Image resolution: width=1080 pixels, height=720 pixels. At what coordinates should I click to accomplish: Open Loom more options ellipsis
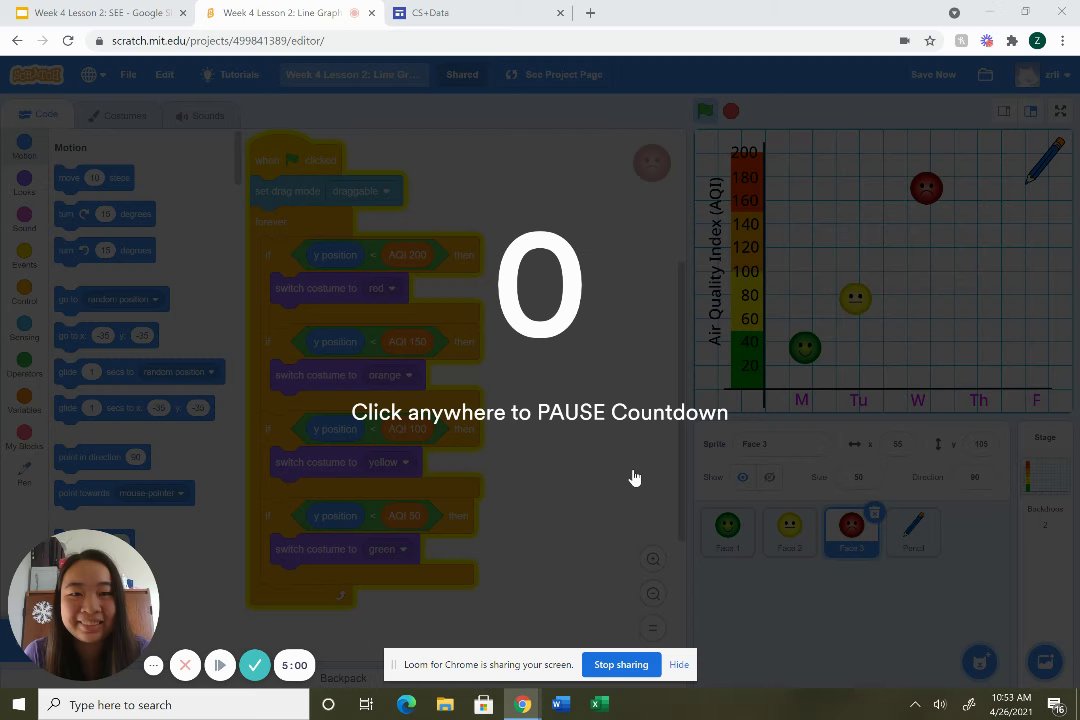pos(154,666)
